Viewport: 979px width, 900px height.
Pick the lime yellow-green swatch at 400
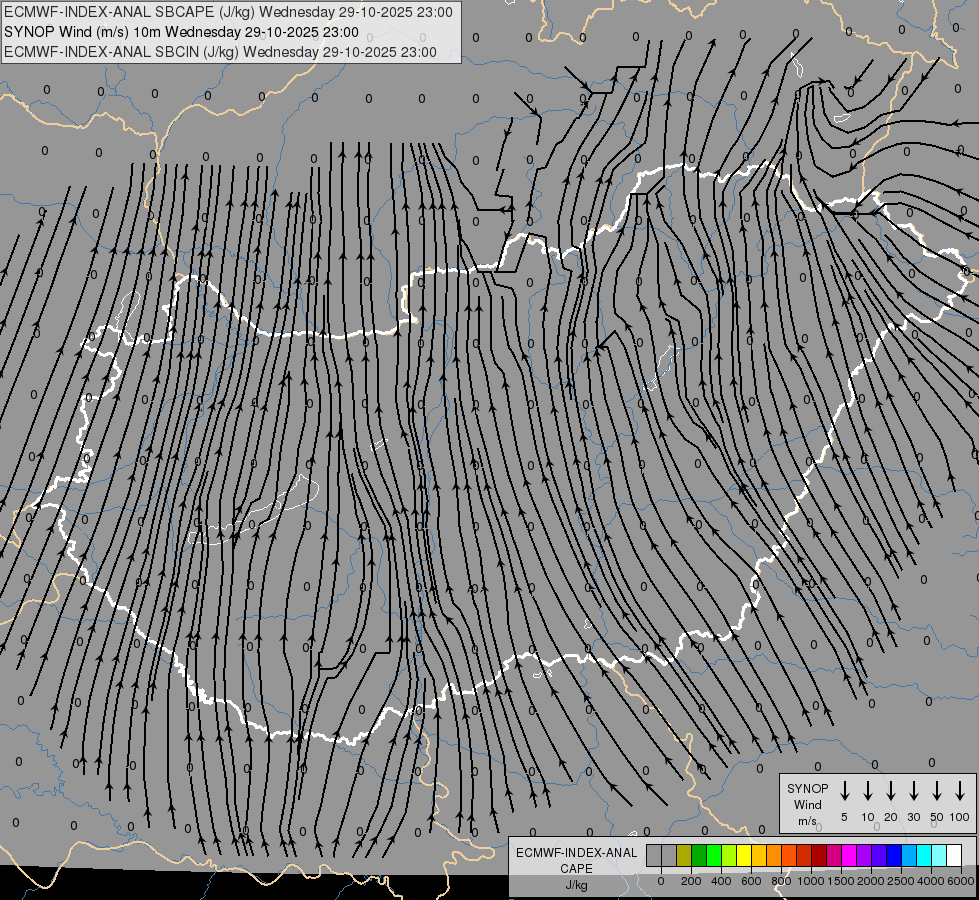click(729, 855)
